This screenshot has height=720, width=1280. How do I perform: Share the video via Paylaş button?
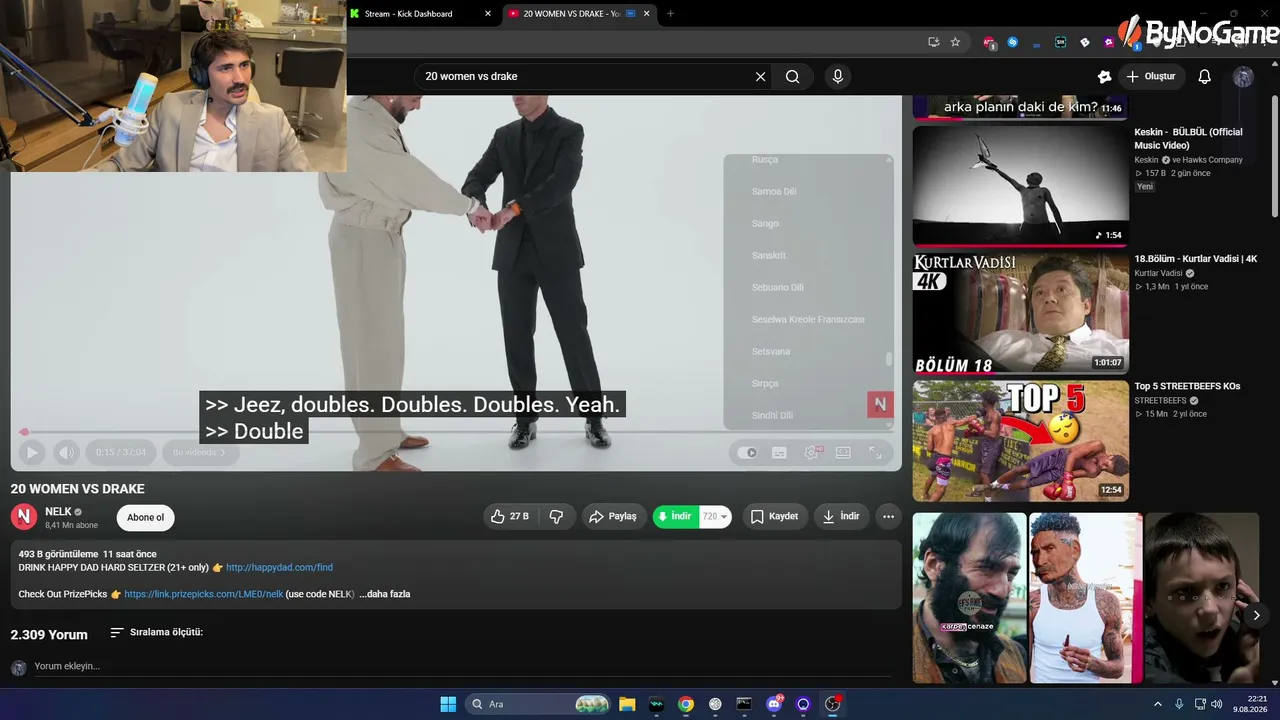coord(614,517)
